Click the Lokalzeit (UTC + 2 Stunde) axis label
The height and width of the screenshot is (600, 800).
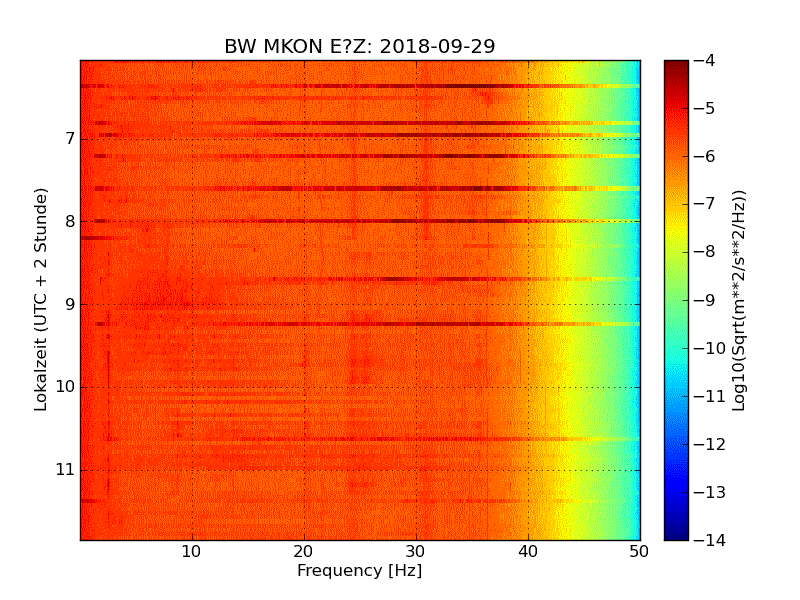tap(41, 299)
